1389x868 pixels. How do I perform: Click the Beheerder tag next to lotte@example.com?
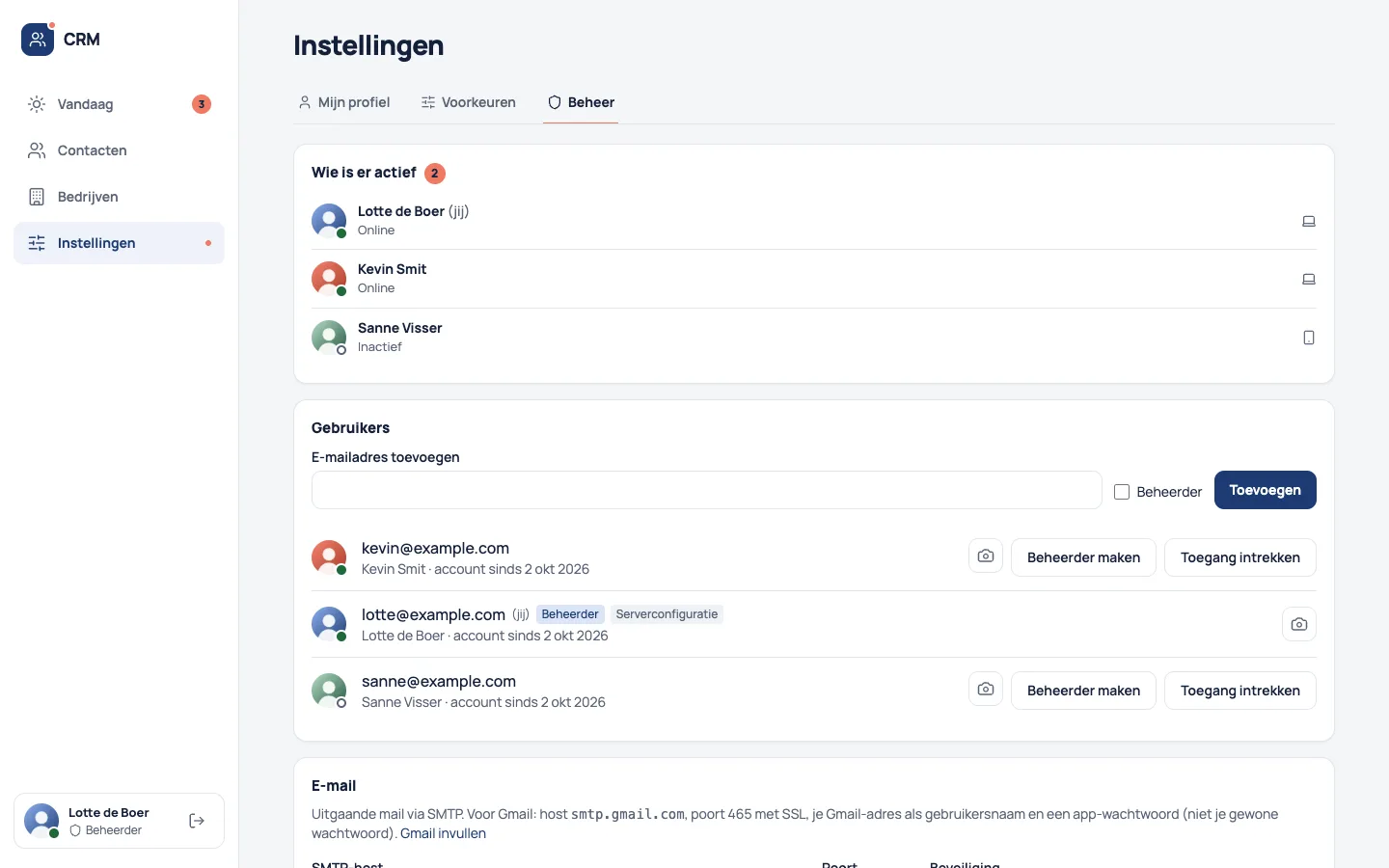tap(570, 614)
